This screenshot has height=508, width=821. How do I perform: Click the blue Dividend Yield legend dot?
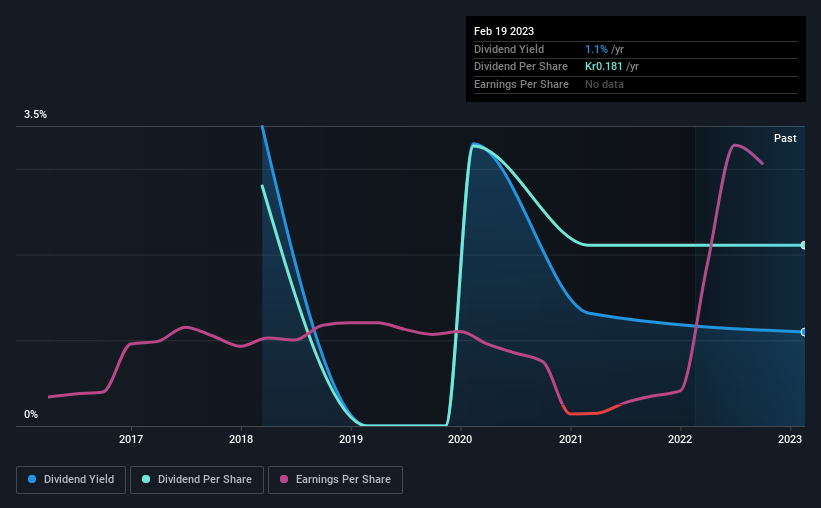(32, 479)
